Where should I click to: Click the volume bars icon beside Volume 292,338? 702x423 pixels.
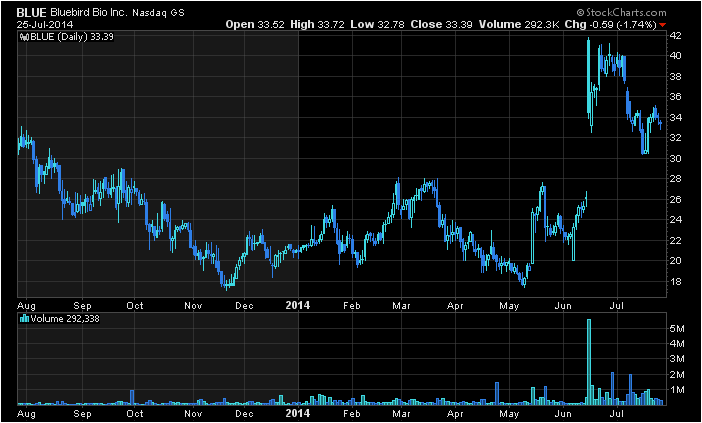[24, 319]
